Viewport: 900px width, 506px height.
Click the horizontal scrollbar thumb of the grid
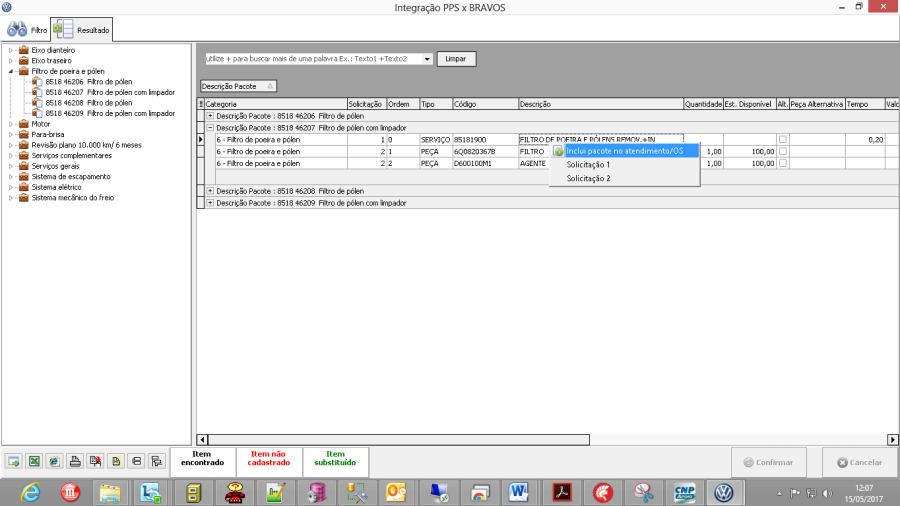click(x=398, y=439)
